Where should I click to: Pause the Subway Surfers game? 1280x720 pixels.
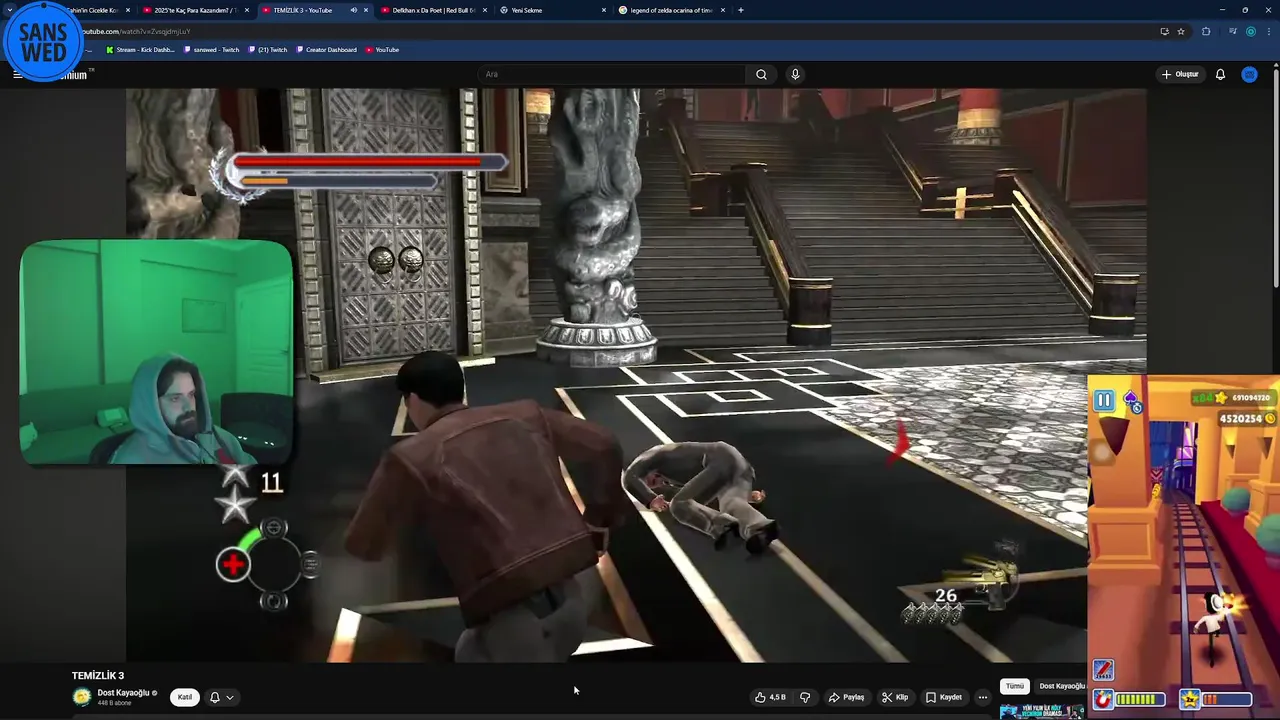(1104, 401)
